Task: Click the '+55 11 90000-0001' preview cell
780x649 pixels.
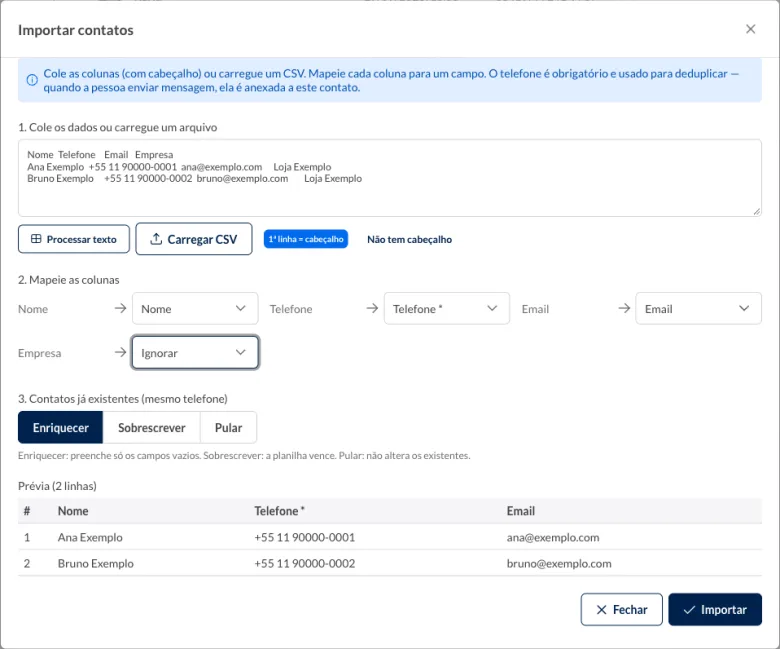Action: pyautogui.click(x=304, y=537)
